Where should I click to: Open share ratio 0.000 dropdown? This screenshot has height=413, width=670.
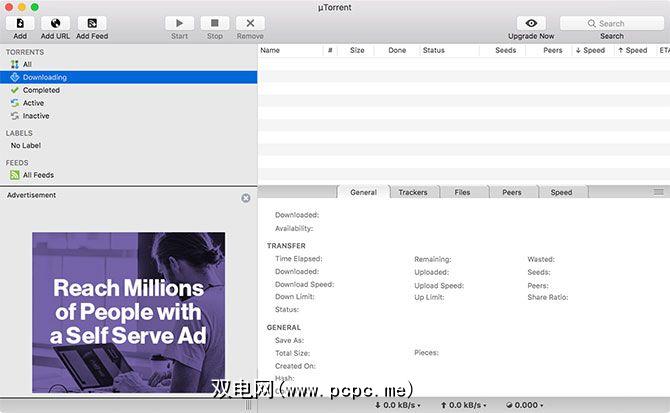click(524, 405)
